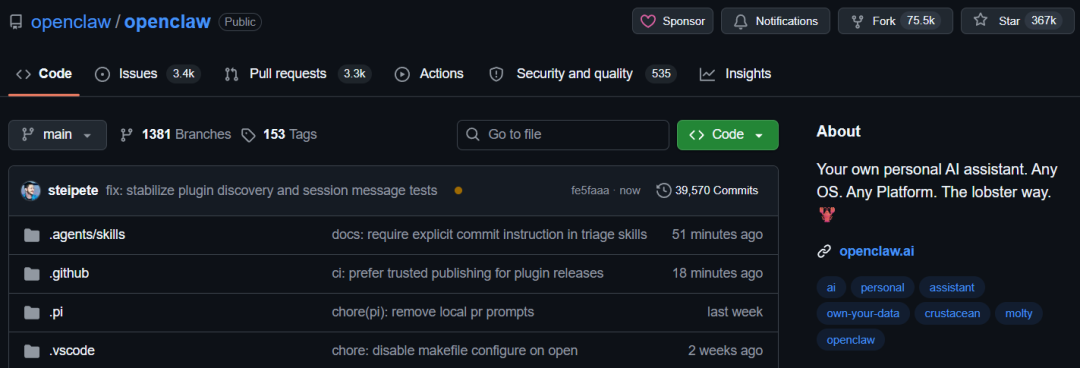Click the 535 security counter badge

point(661,74)
